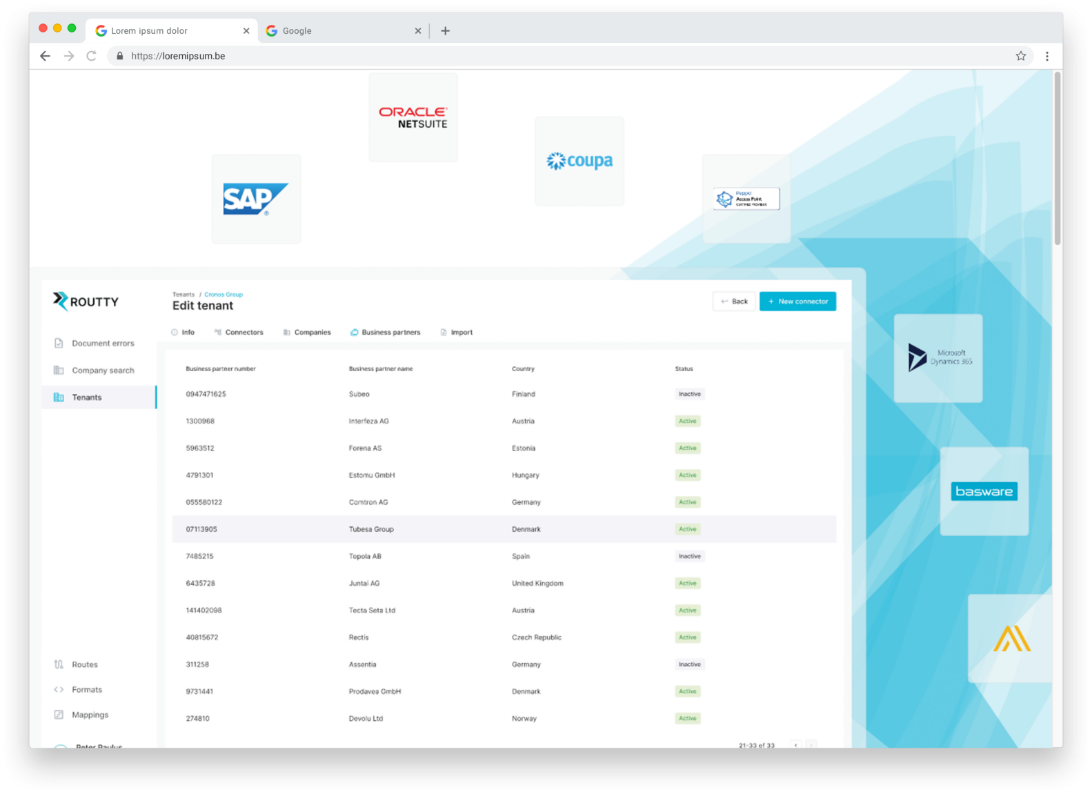Click the padlock icon in address bar

coord(120,56)
